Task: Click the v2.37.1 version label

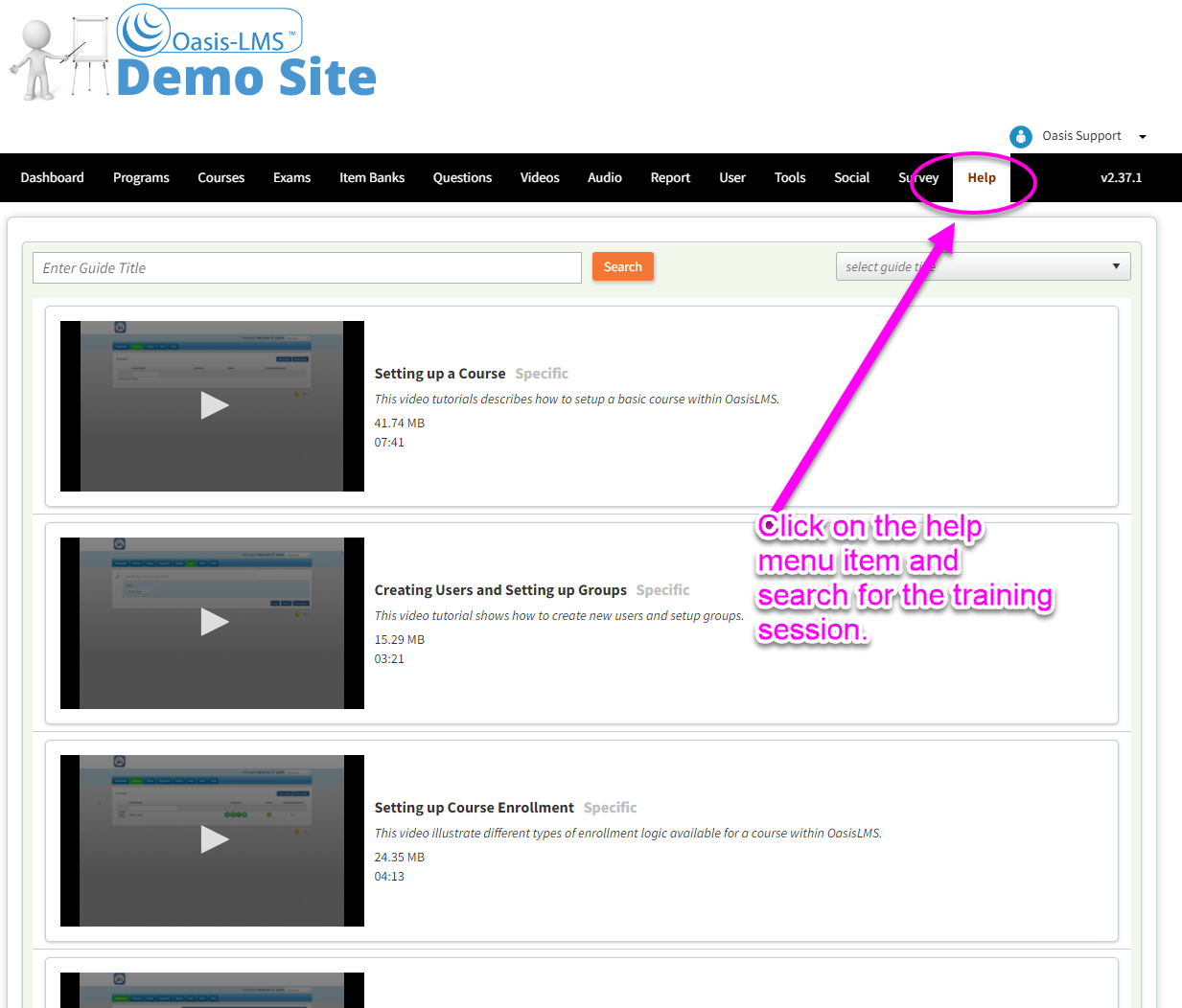Action: (x=1122, y=177)
